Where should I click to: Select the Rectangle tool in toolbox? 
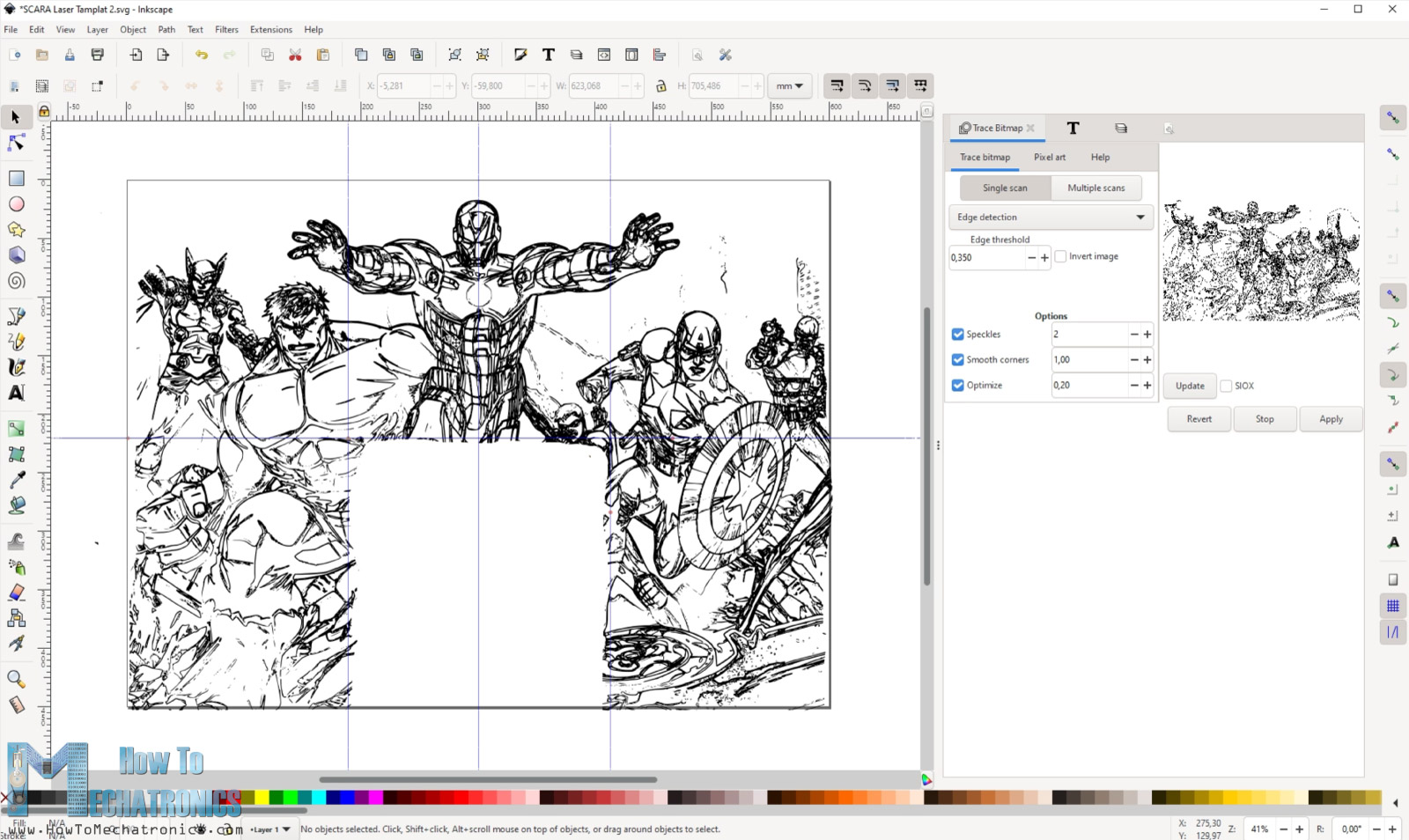click(16, 179)
